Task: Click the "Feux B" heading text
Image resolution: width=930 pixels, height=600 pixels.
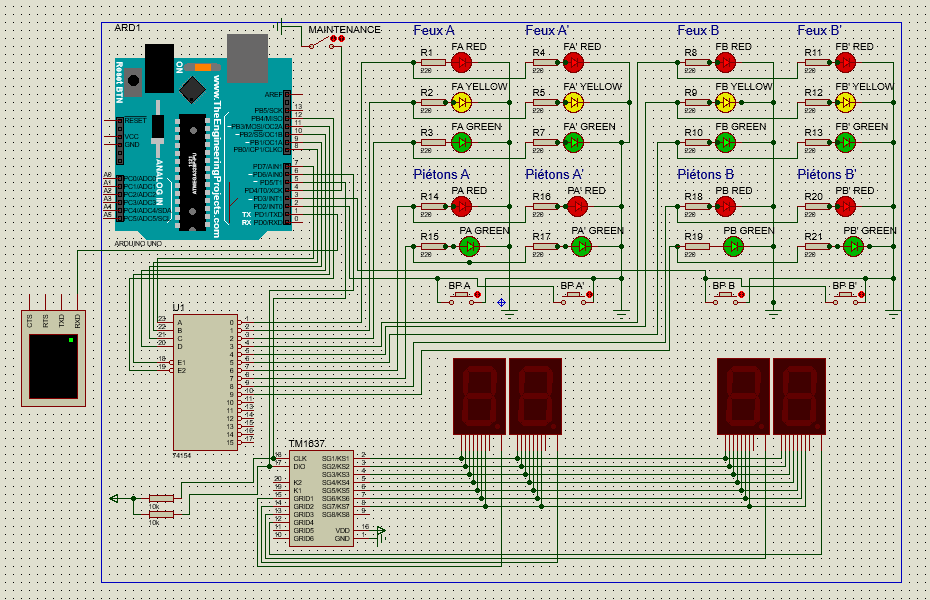Action: [698, 30]
